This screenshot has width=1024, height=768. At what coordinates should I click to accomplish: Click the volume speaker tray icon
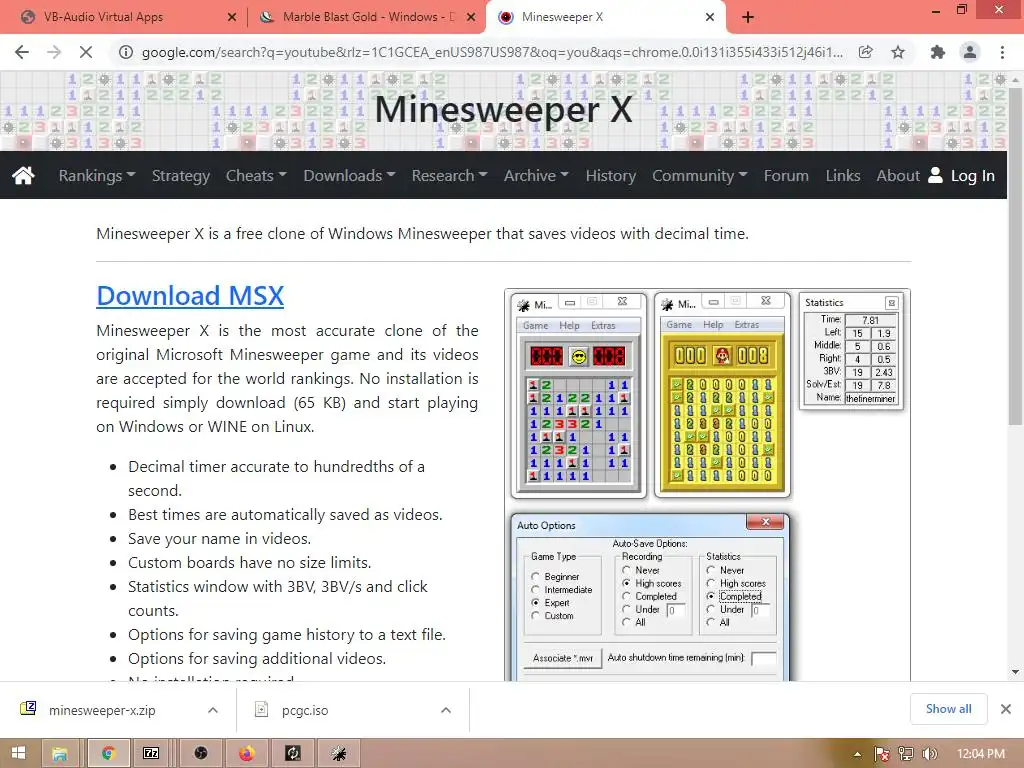click(929, 754)
